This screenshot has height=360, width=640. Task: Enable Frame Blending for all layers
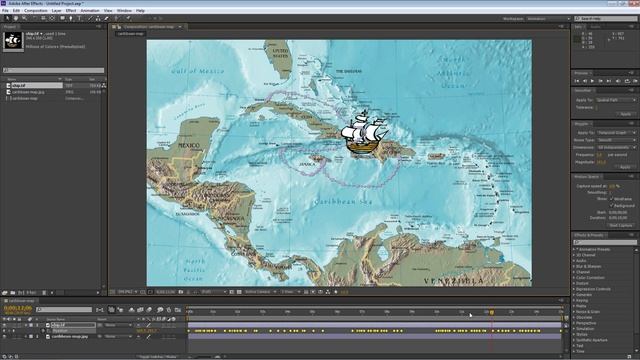click(x=140, y=310)
